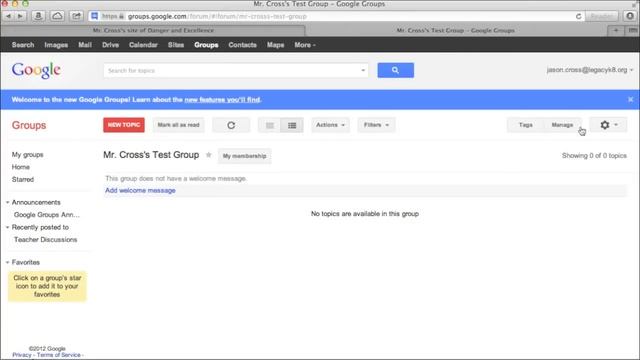This screenshot has height=360, width=640.
Task: Click the Mark all as read button
Action: 178,125
